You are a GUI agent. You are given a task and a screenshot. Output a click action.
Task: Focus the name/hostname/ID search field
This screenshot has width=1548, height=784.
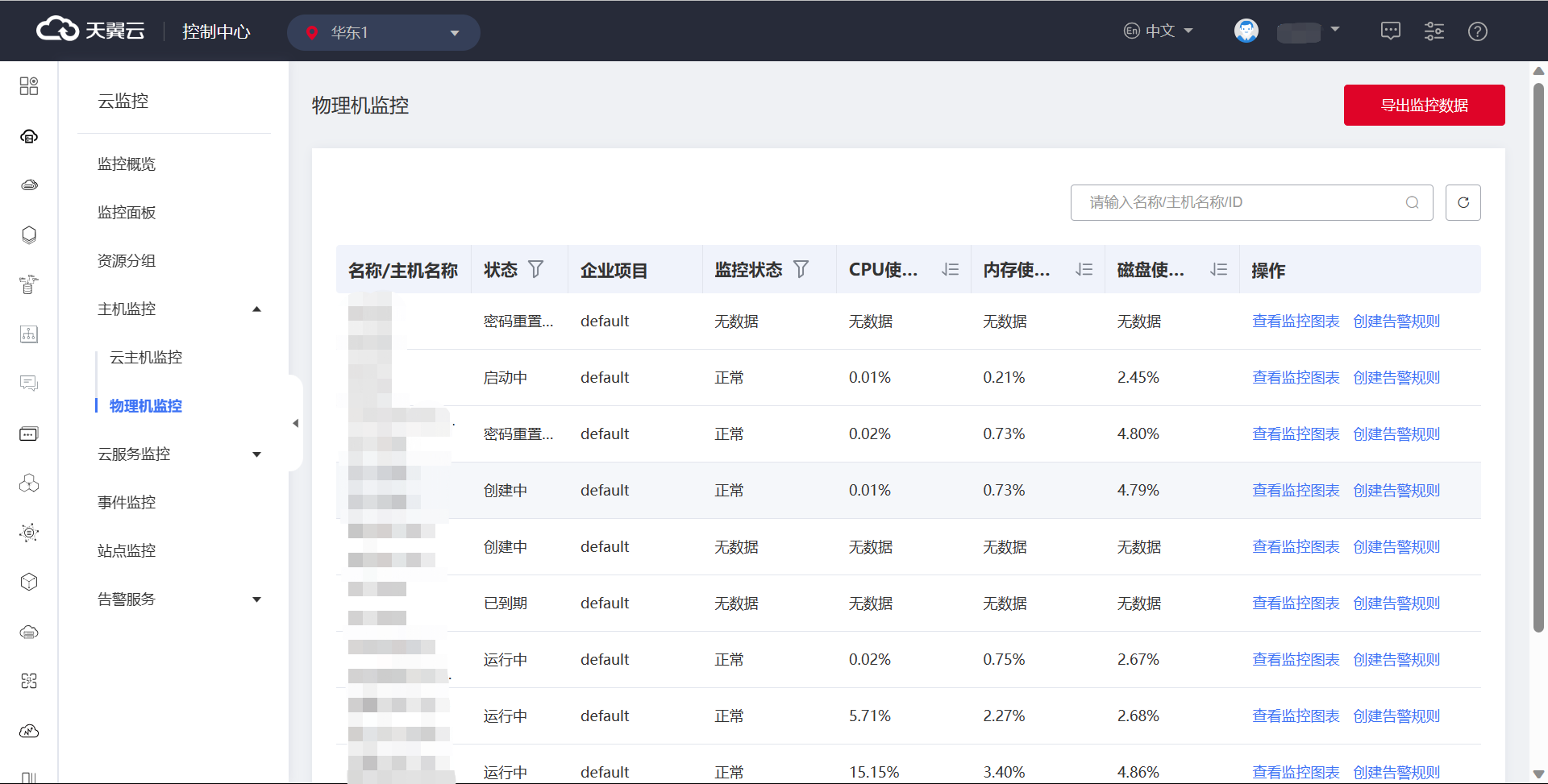click(x=1242, y=202)
